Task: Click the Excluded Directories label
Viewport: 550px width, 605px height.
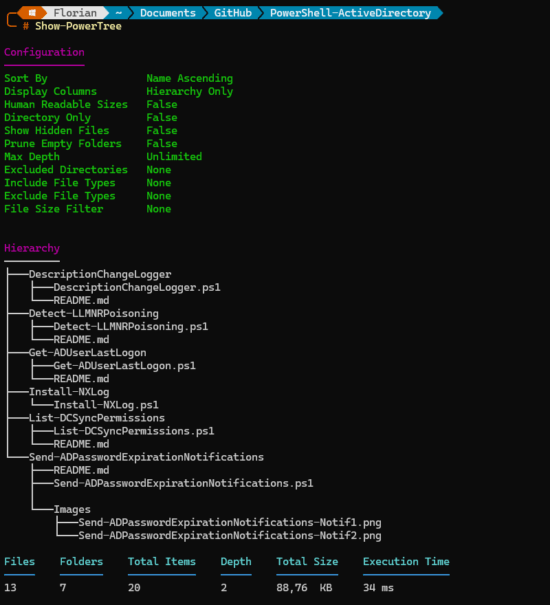Action: [66, 170]
